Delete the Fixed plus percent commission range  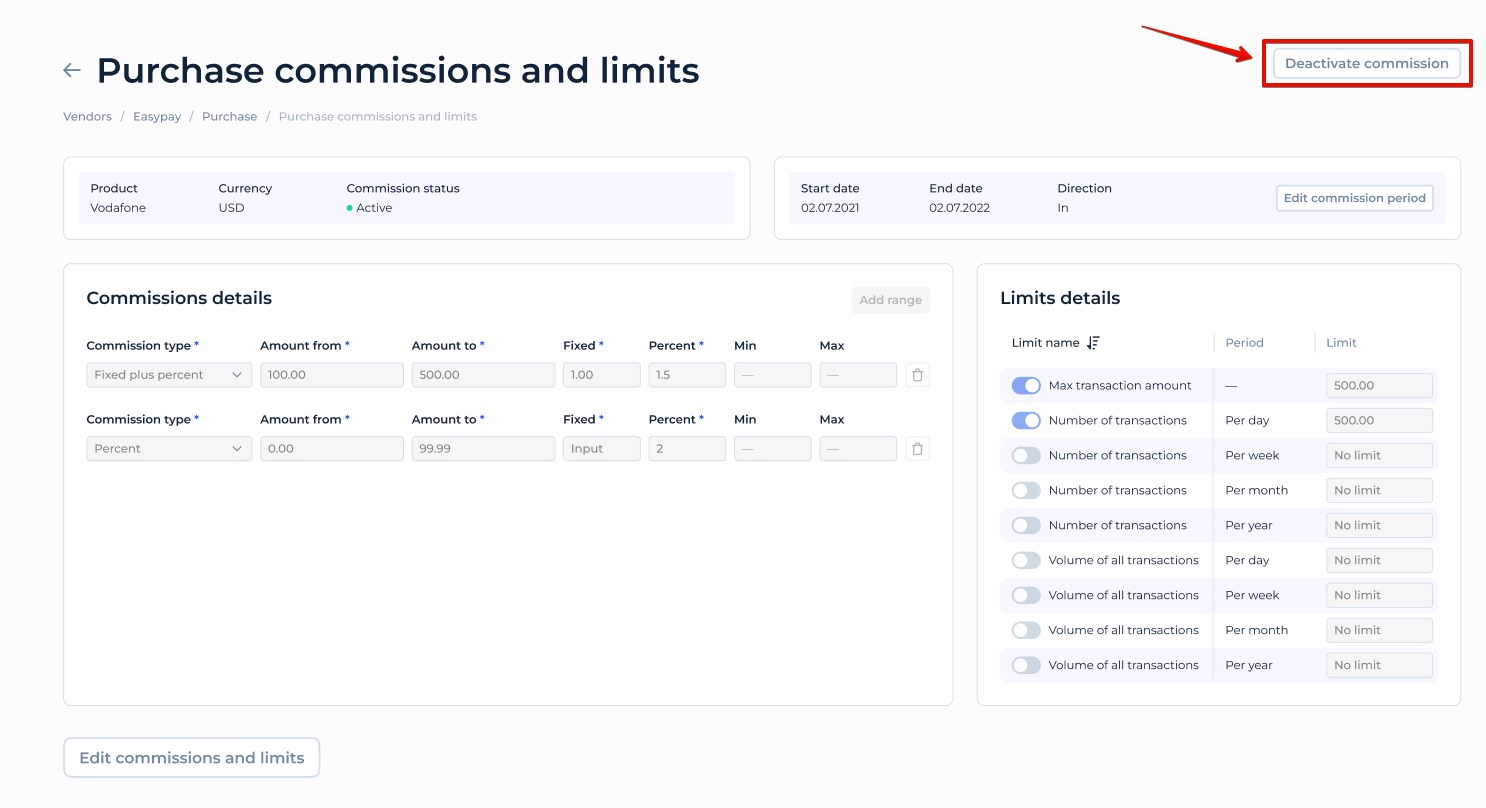(x=917, y=374)
